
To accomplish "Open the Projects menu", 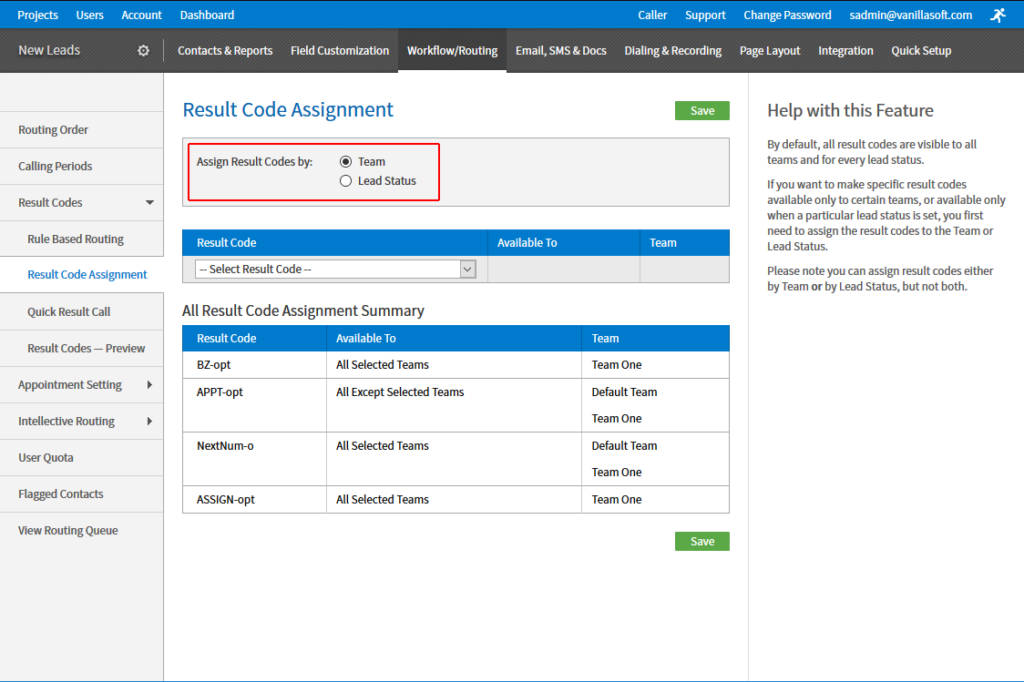I will pos(37,14).
